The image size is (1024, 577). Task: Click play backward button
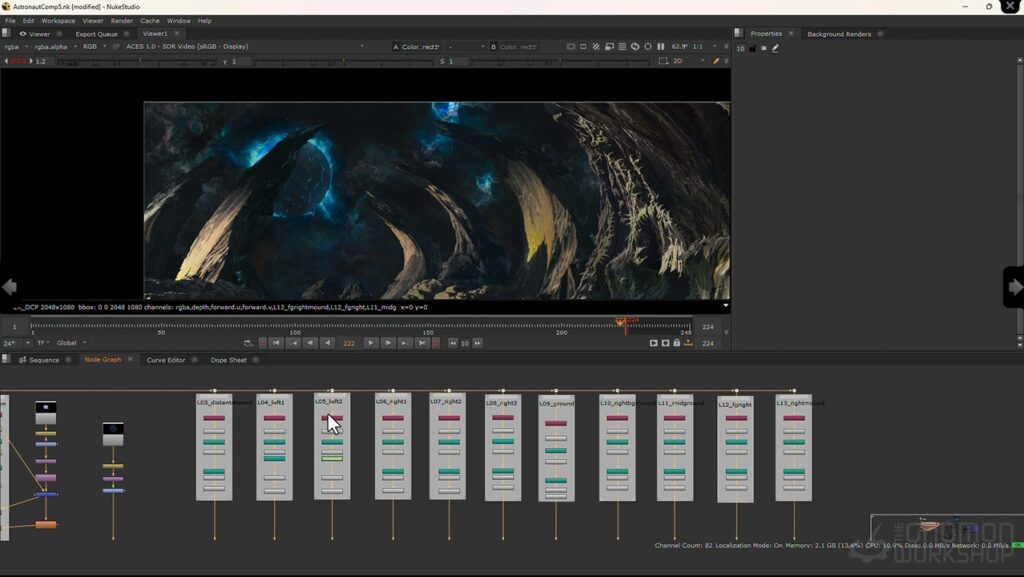pyautogui.click(x=327, y=343)
